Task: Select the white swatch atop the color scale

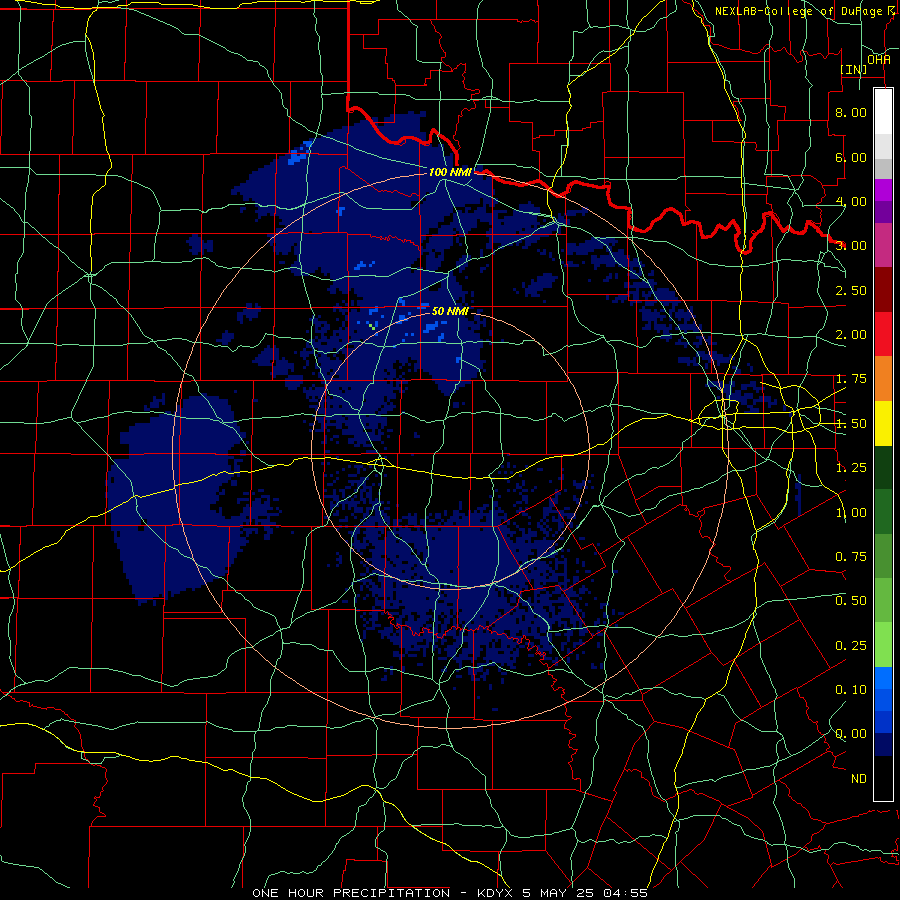Action: point(883,112)
